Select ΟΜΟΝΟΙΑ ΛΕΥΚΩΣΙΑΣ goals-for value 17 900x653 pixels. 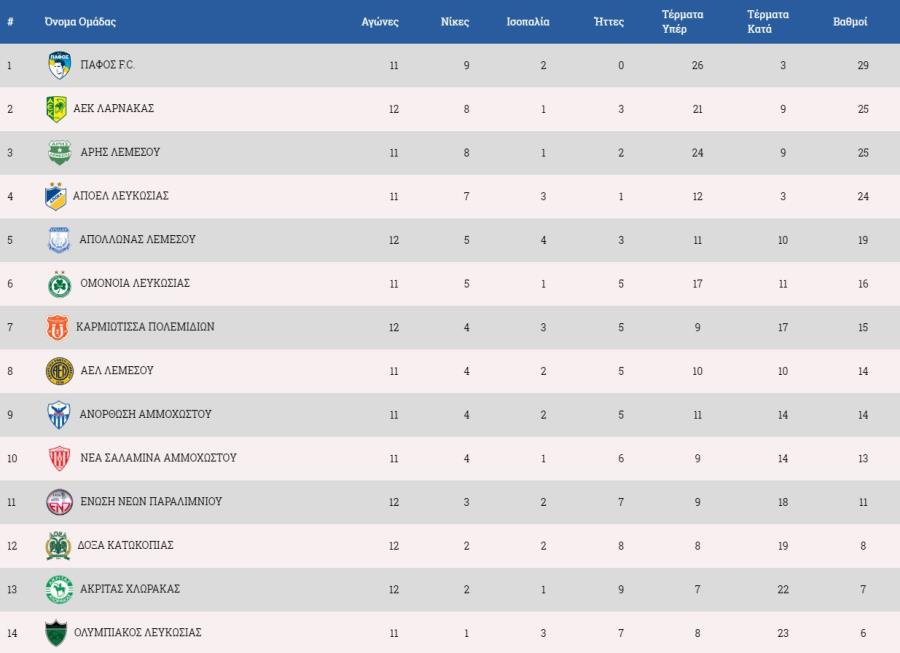[x=697, y=284]
